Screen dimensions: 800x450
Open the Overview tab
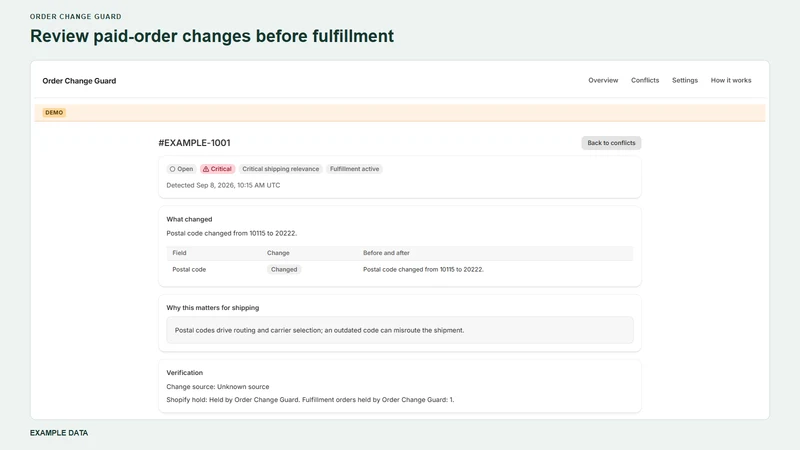[603, 80]
